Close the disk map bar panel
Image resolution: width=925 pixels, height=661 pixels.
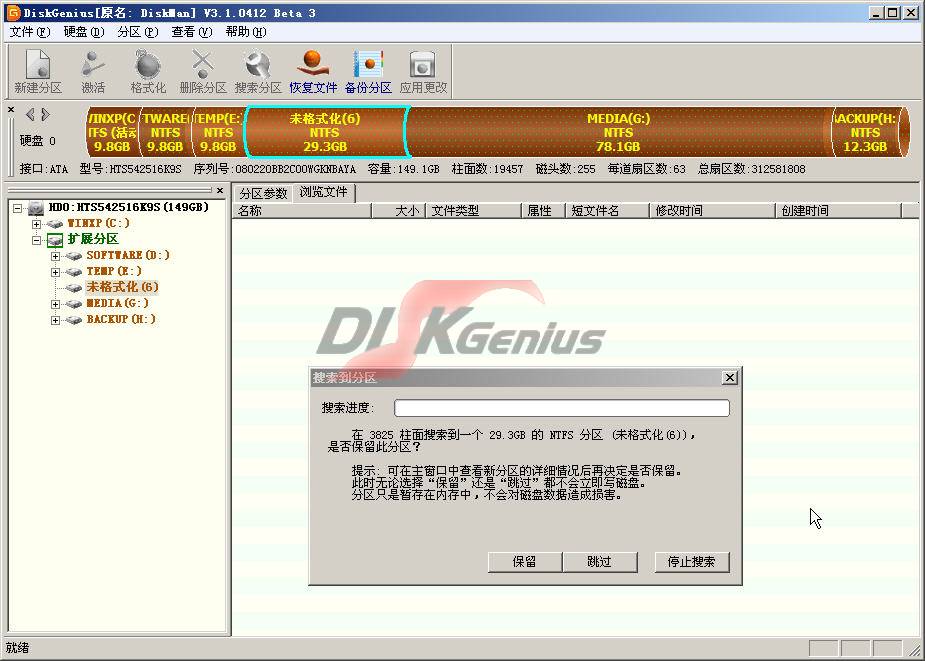[x=11, y=110]
